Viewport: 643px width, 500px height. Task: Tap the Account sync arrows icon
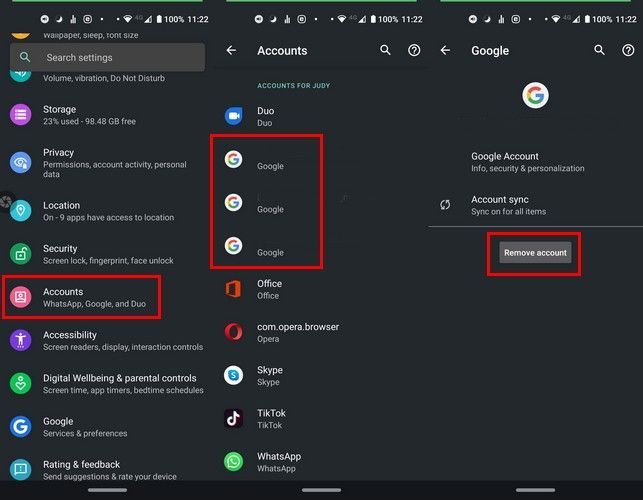click(445, 205)
